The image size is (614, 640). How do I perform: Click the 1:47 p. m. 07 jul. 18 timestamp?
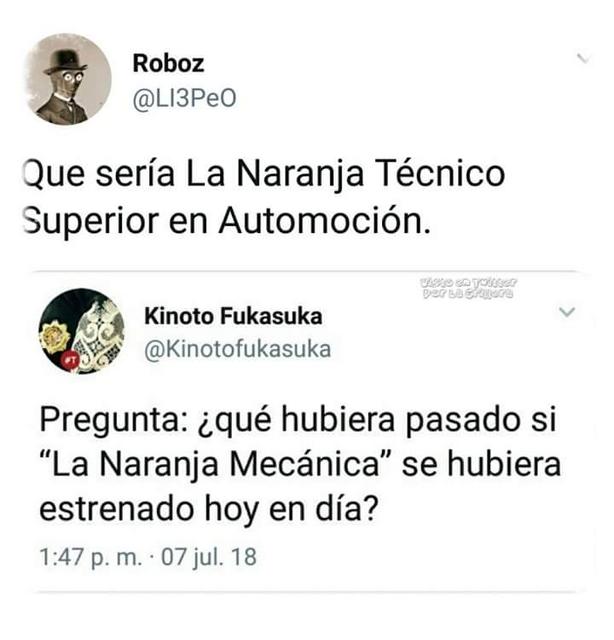click(x=148, y=557)
